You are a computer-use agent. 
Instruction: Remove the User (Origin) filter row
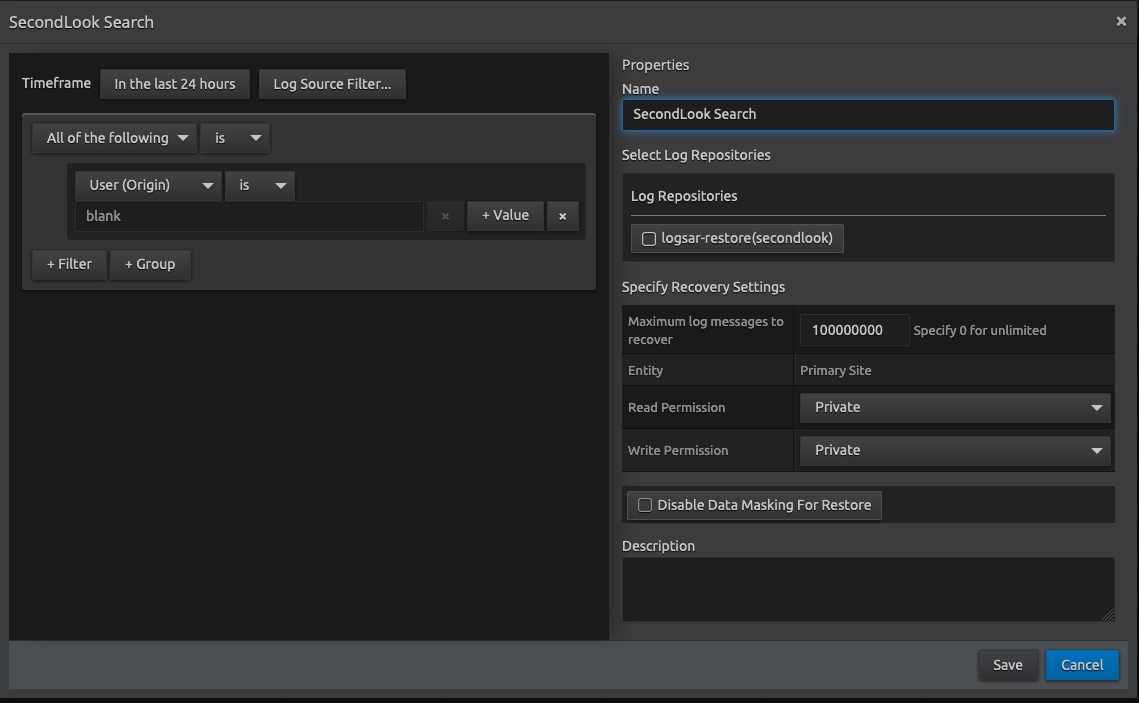pyautogui.click(x=562, y=216)
